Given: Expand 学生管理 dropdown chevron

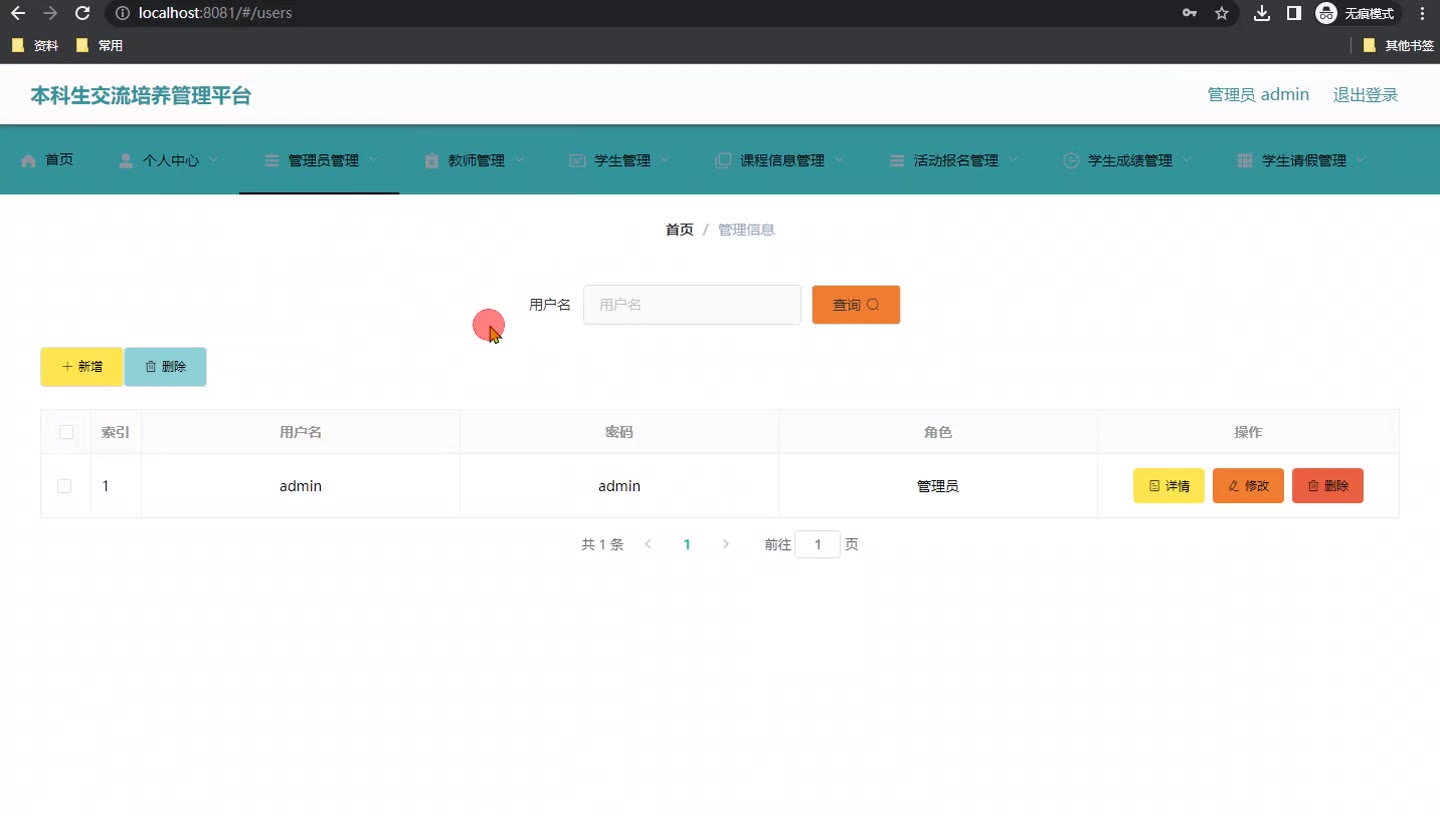Looking at the screenshot, I should 665,160.
